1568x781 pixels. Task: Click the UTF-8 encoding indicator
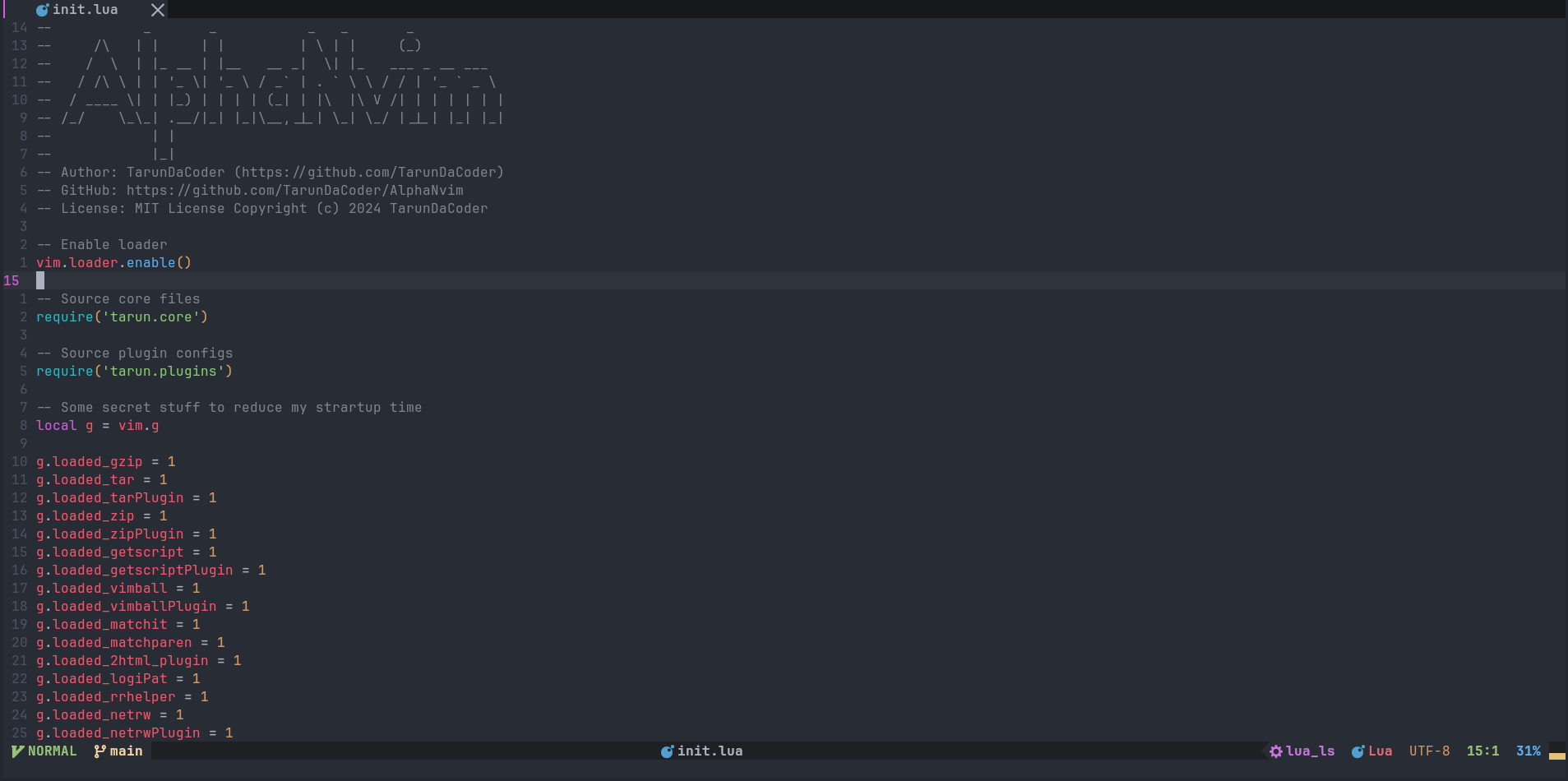(x=1430, y=751)
